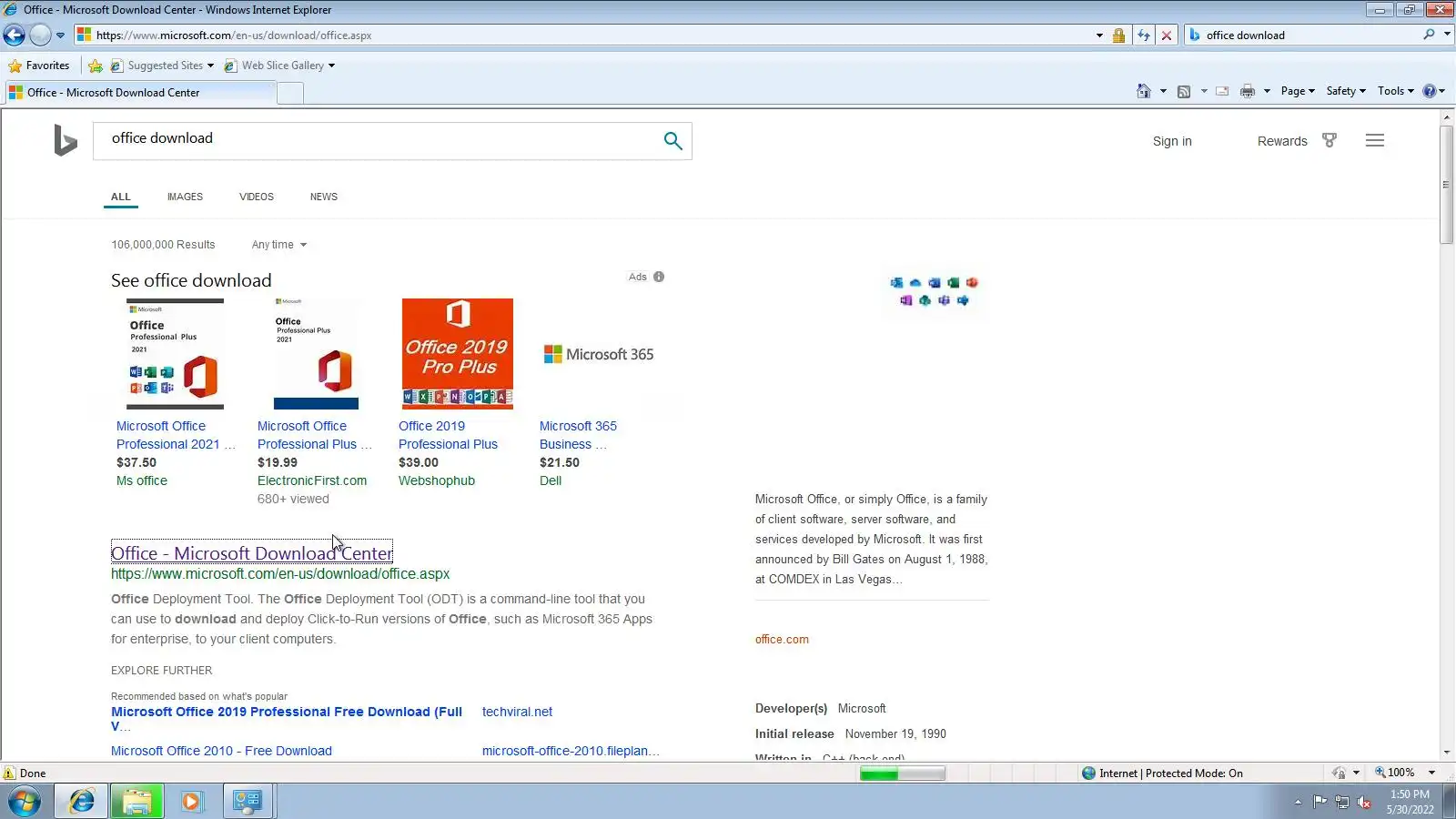
Task: Click the browser Forward arrow button
Action: [40, 35]
